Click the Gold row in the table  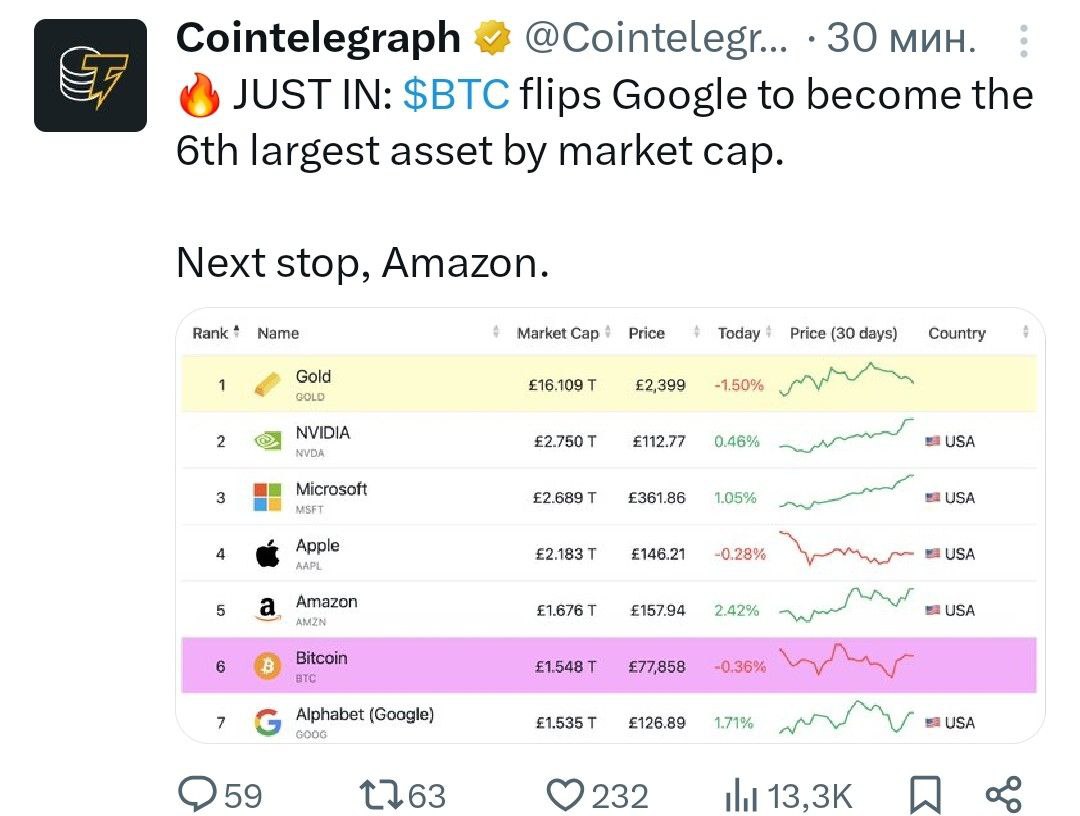pos(609,384)
